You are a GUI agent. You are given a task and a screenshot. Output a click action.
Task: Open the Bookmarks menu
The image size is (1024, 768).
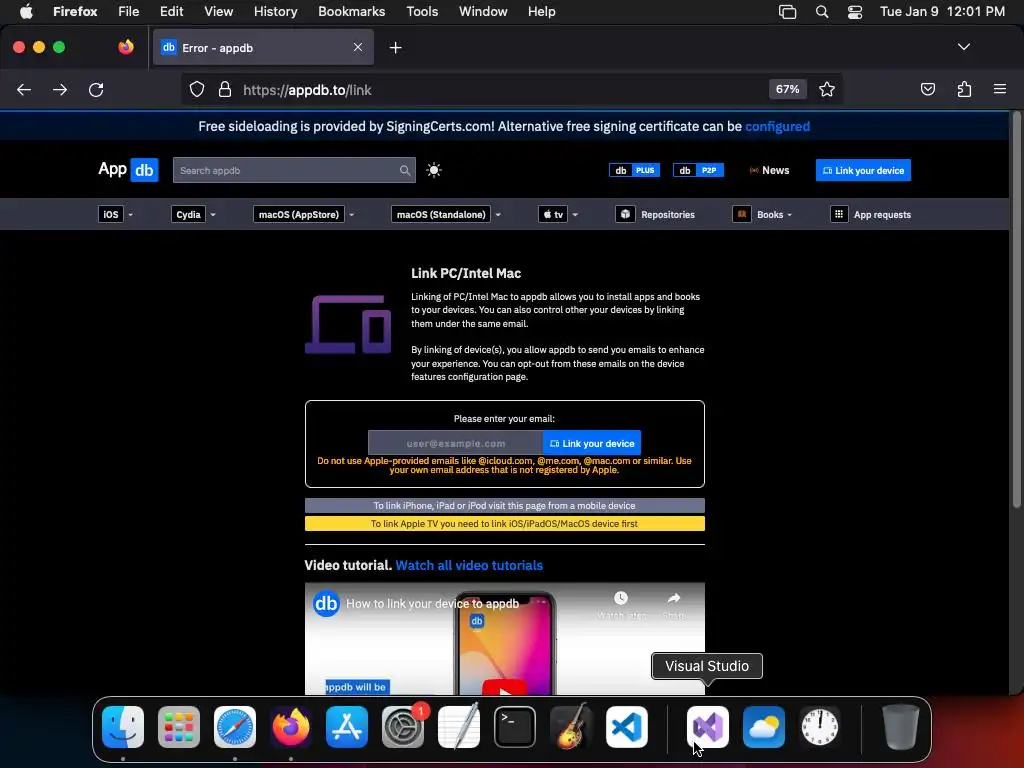351,11
